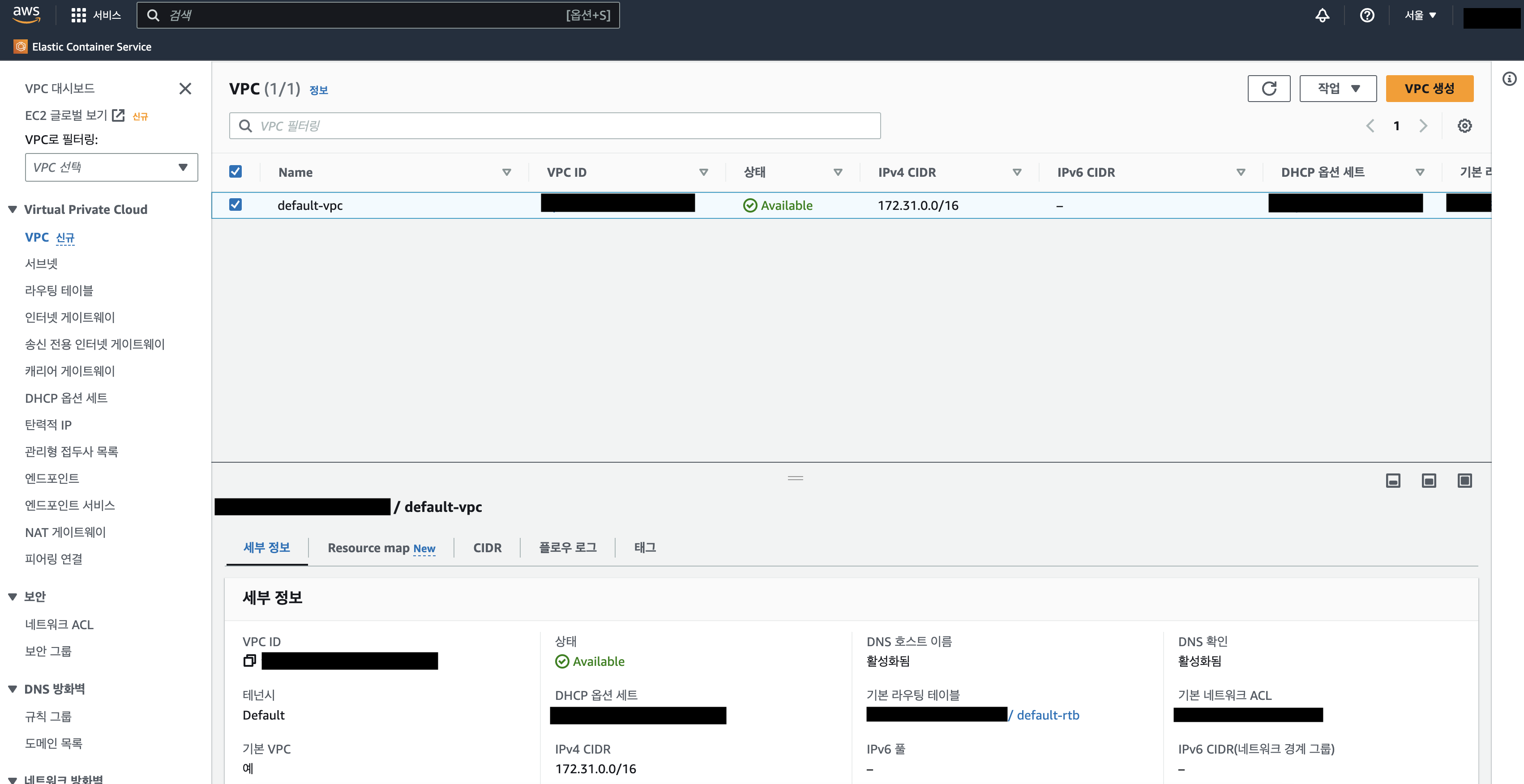Open the table preferences gear icon
The height and width of the screenshot is (784, 1524).
[x=1464, y=126]
